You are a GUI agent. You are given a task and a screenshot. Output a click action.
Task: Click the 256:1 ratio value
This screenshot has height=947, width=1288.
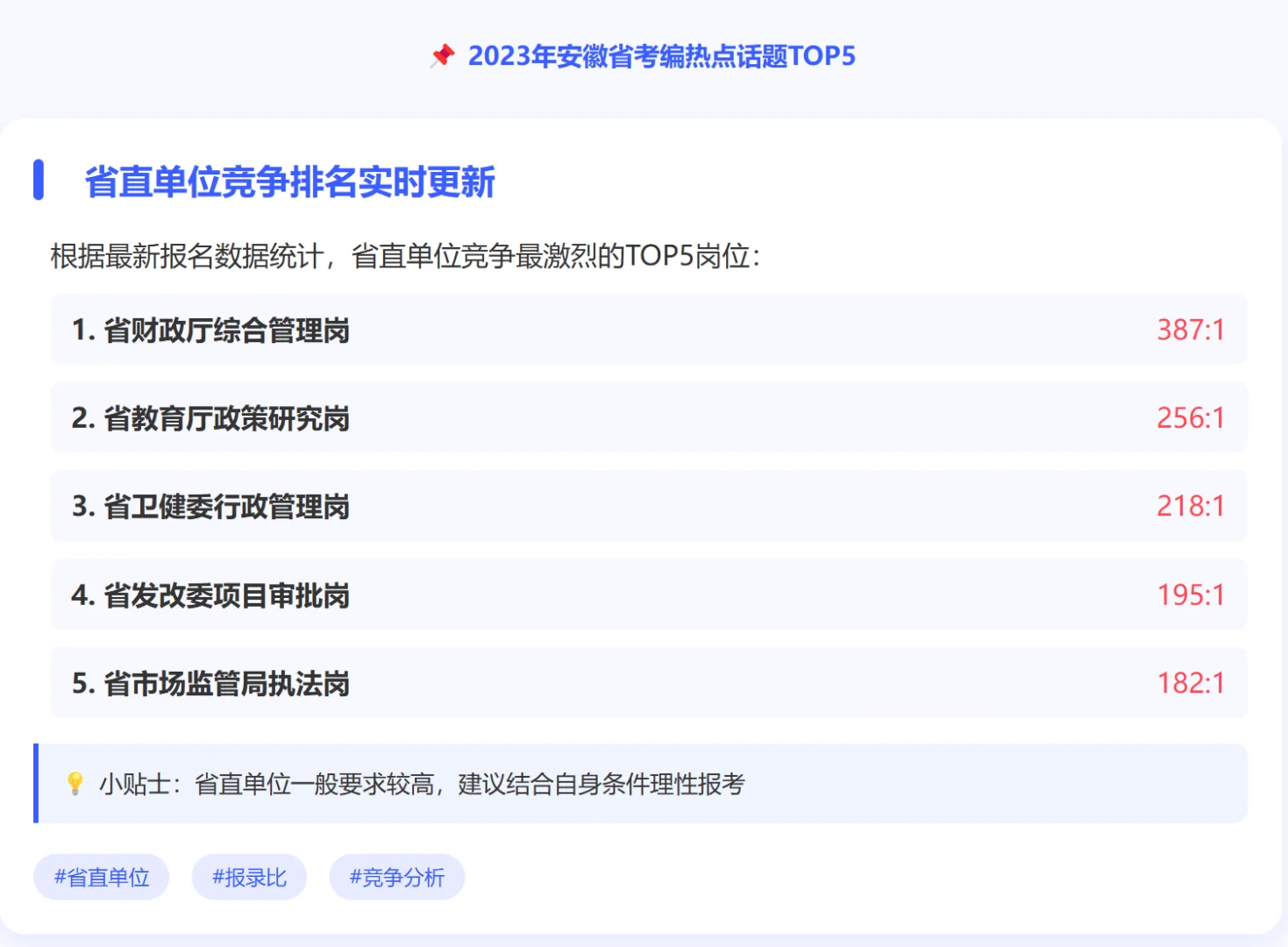1191,418
